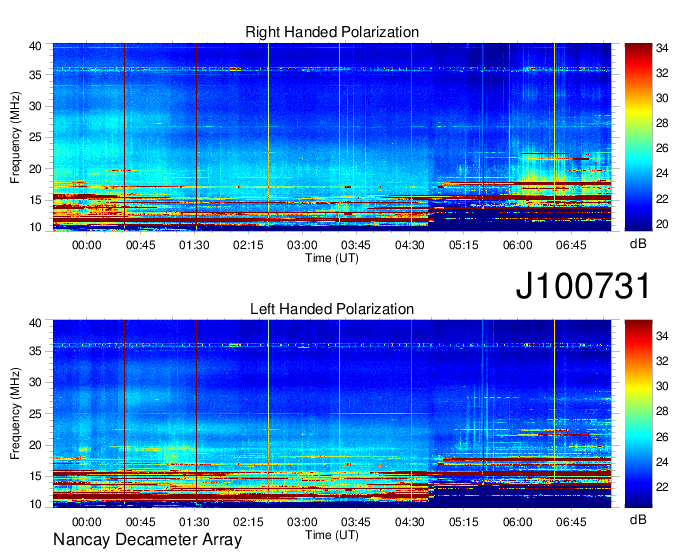The width and height of the screenshot is (680, 552).
Task: Click the "Nancay Decameter Array" caption
Action: [x=147, y=540]
